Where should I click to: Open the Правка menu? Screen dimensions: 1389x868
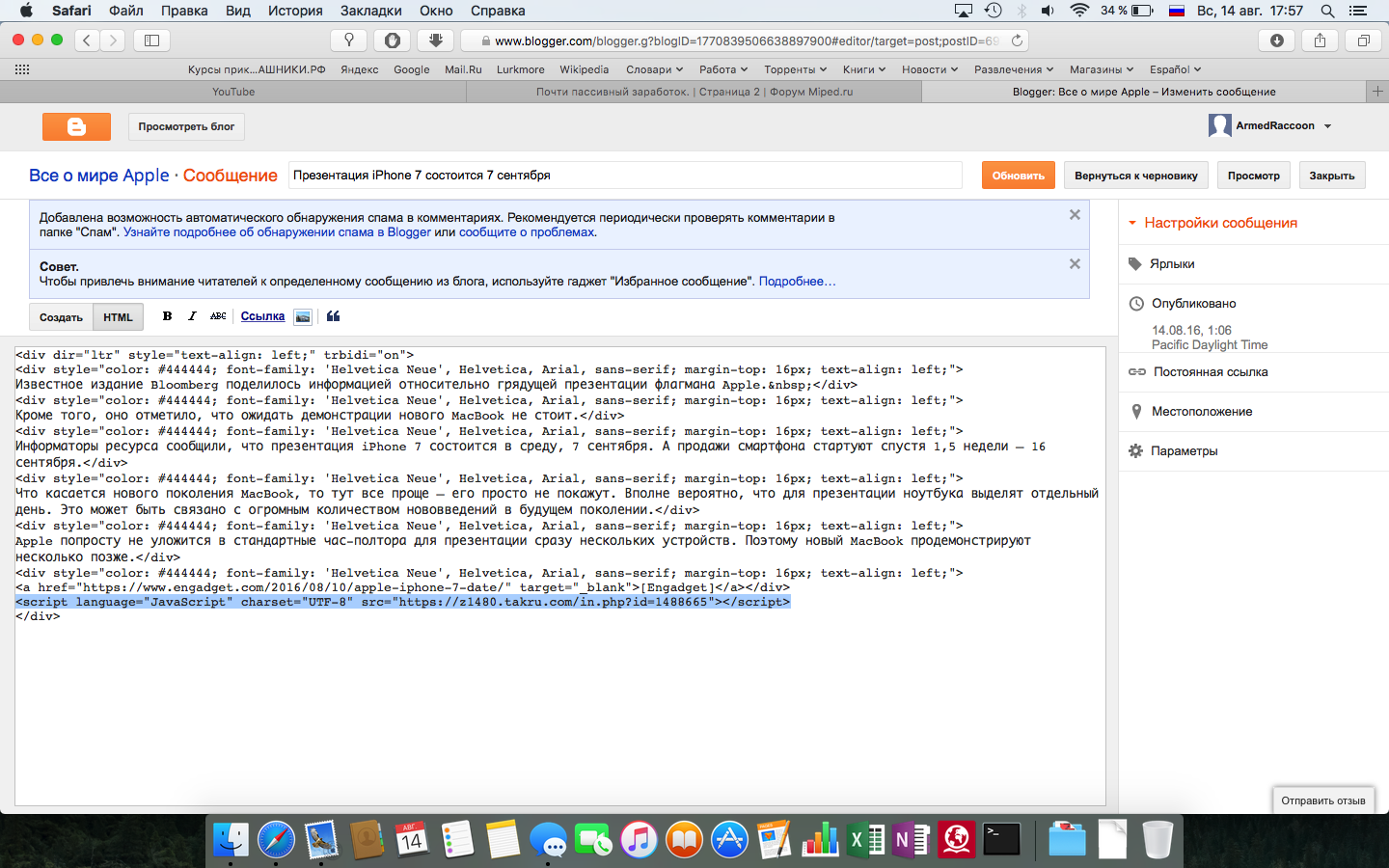(x=184, y=11)
